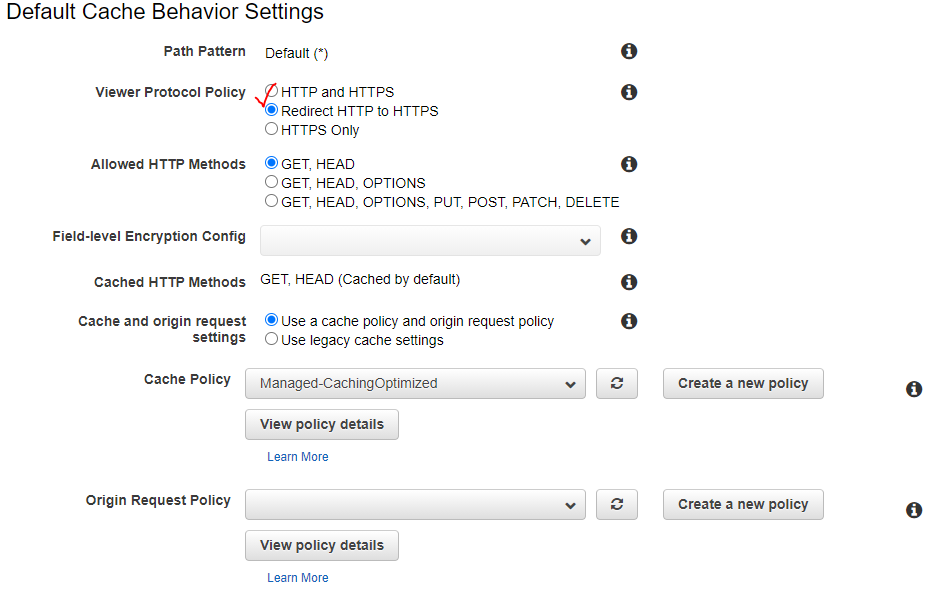Open info icon for Viewer Protocol Policy
Screen dimensions: 952x591
(629, 92)
